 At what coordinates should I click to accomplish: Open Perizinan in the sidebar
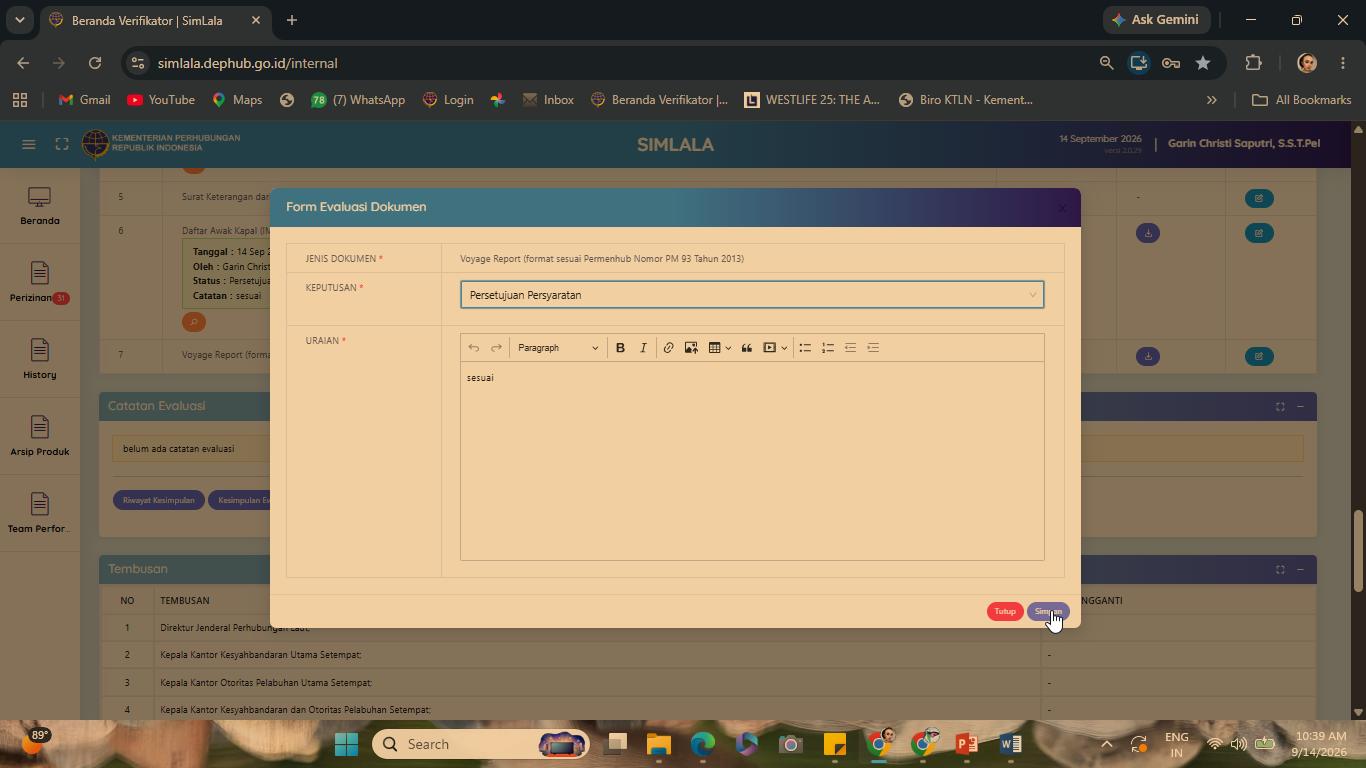pyautogui.click(x=40, y=283)
